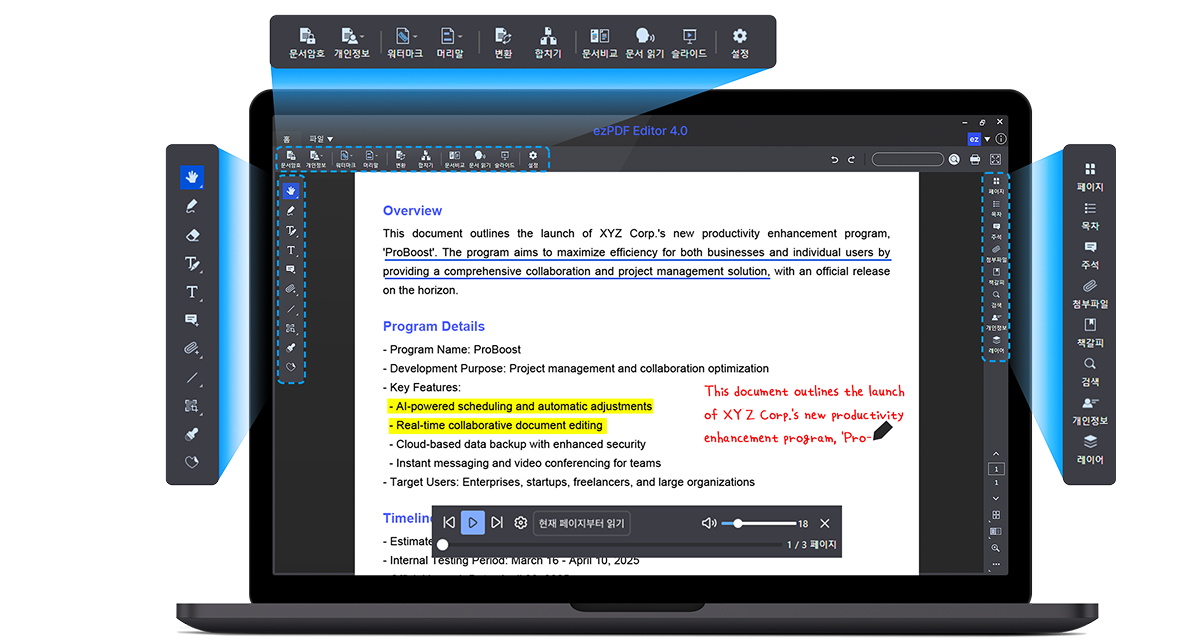Click the undo arrow in the app toolbar
The image size is (1200, 640).
pyautogui.click(x=836, y=159)
